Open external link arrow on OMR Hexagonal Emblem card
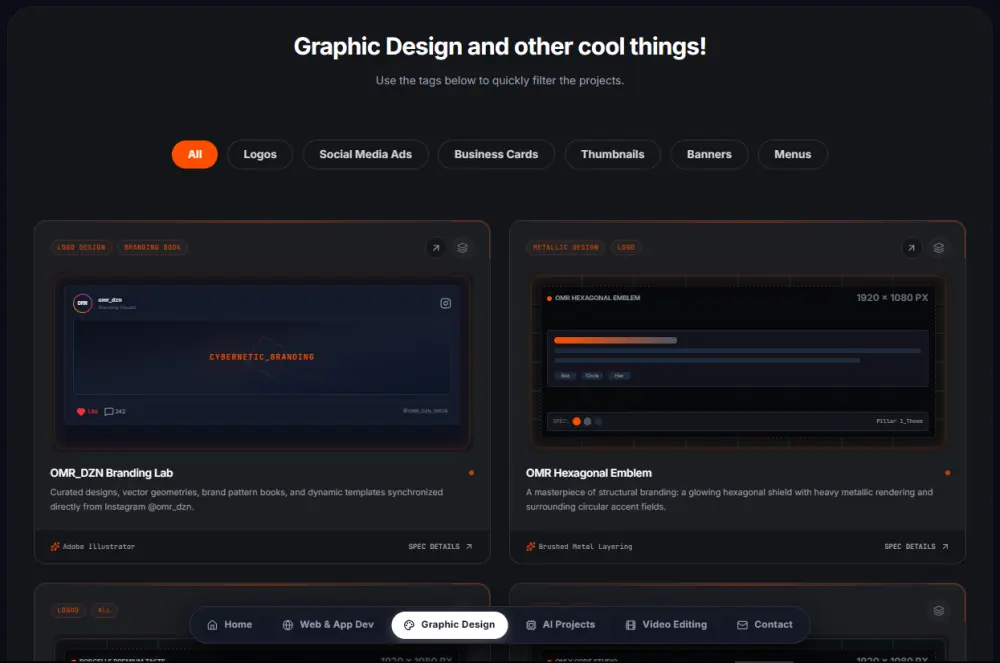This screenshot has width=1000, height=663. tap(911, 248)
